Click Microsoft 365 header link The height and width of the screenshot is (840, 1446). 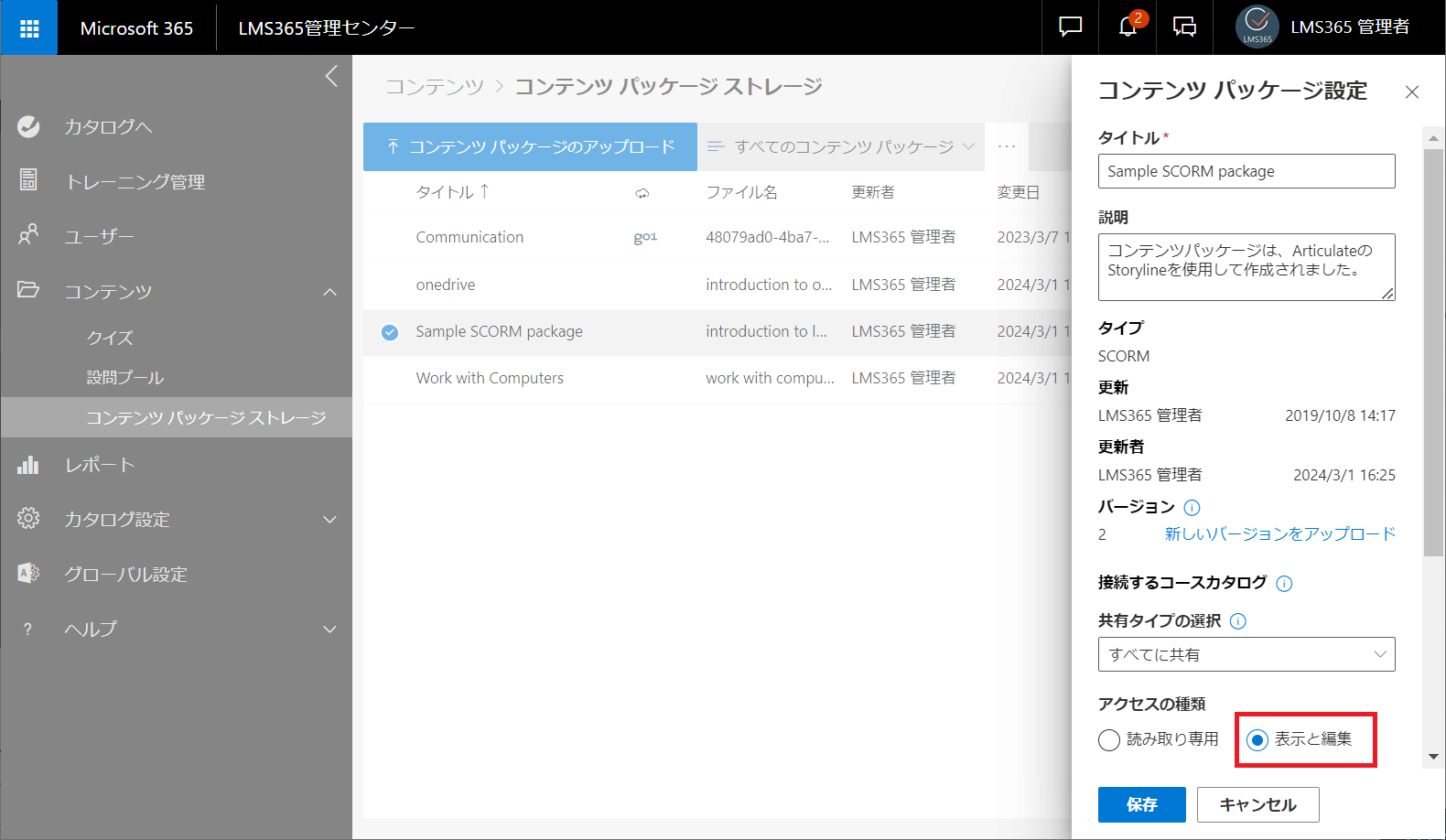[136, 28]
